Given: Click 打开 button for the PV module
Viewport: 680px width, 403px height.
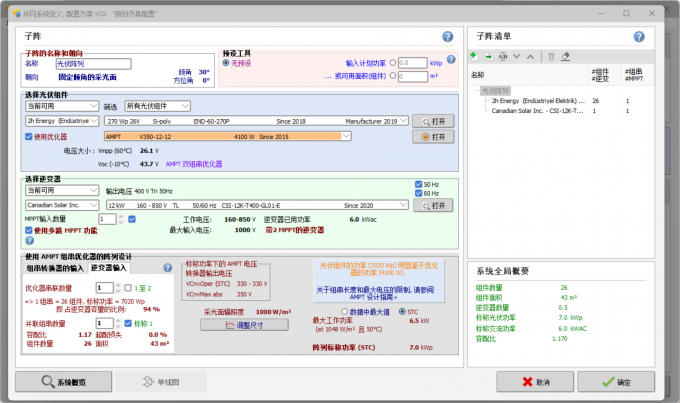Looking at the screenshot, I should (433, 121).
